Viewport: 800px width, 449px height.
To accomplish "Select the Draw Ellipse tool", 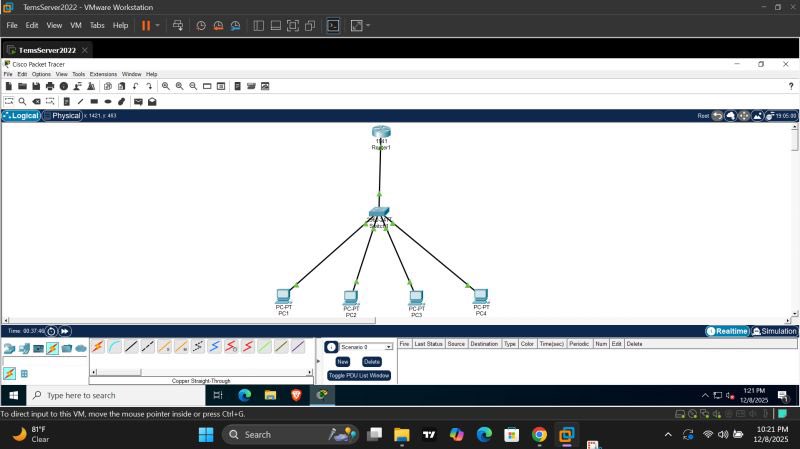I will pyautogui.click(x=108, y=102).
